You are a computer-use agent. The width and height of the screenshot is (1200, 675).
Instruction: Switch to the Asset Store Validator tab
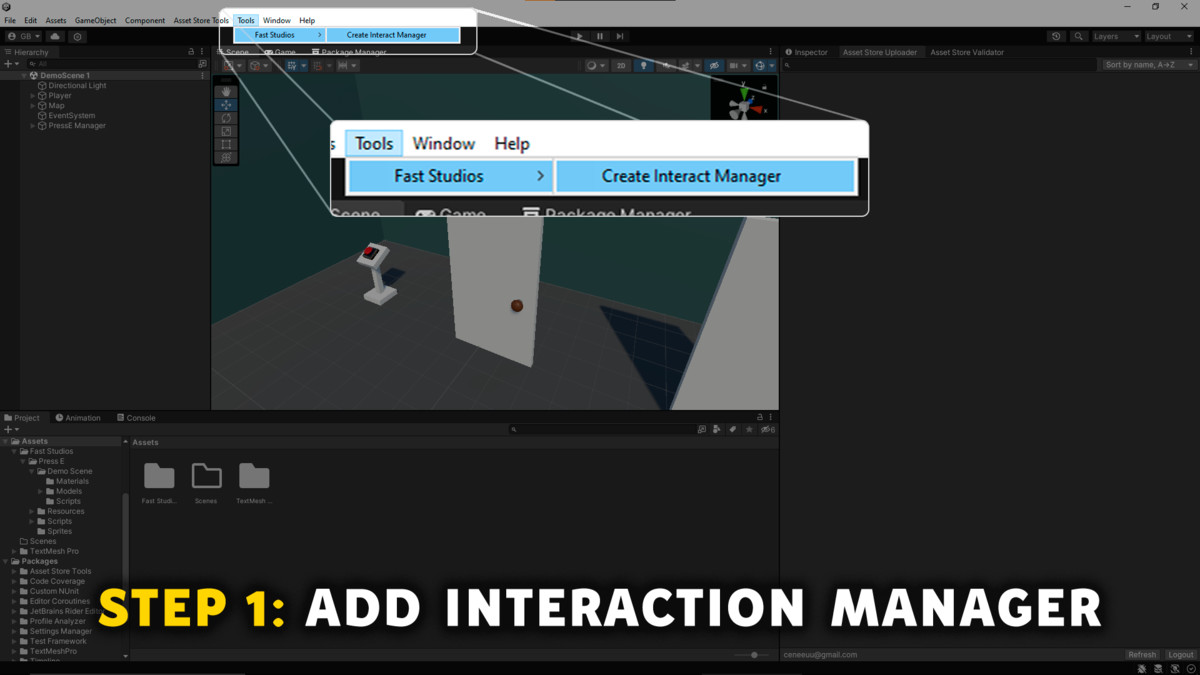[967, 52]
